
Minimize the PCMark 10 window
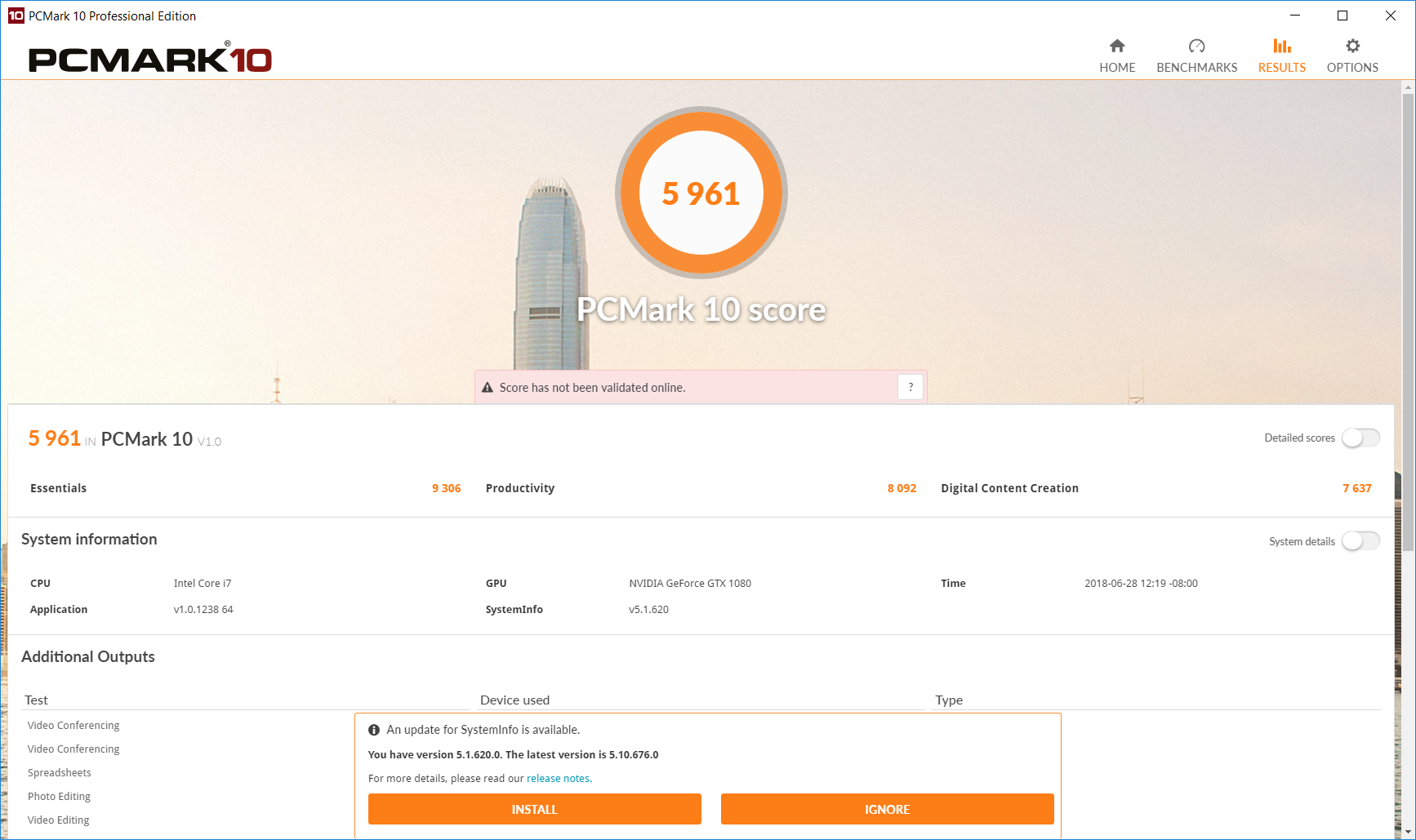click(1295, 16)
